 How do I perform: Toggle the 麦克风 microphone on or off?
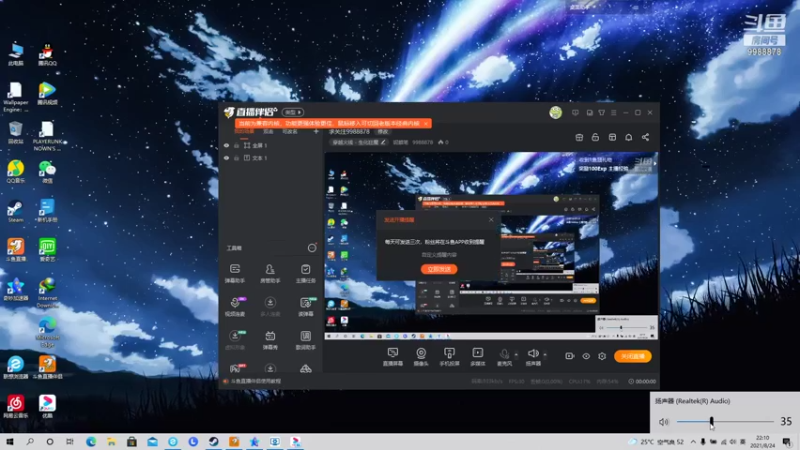(x=504, y=357)
